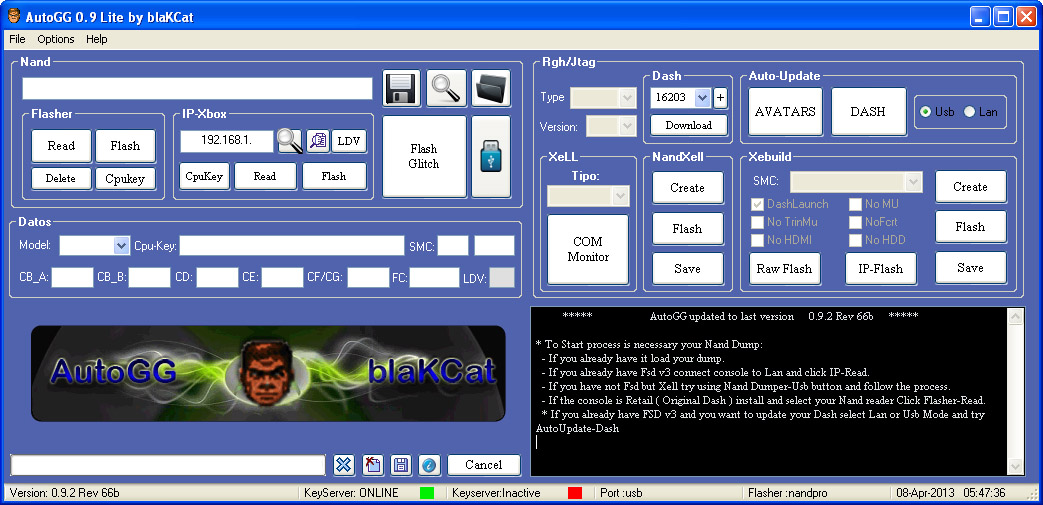Open the Model dropdown in Datos
This screenshot has height=505, width=1043.
121,246
